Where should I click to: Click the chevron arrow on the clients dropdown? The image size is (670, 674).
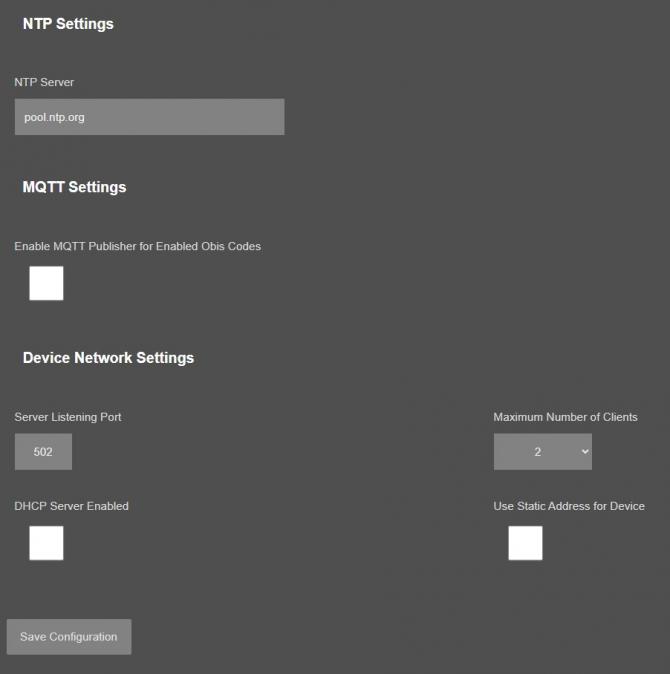click(x=585, y=452)
